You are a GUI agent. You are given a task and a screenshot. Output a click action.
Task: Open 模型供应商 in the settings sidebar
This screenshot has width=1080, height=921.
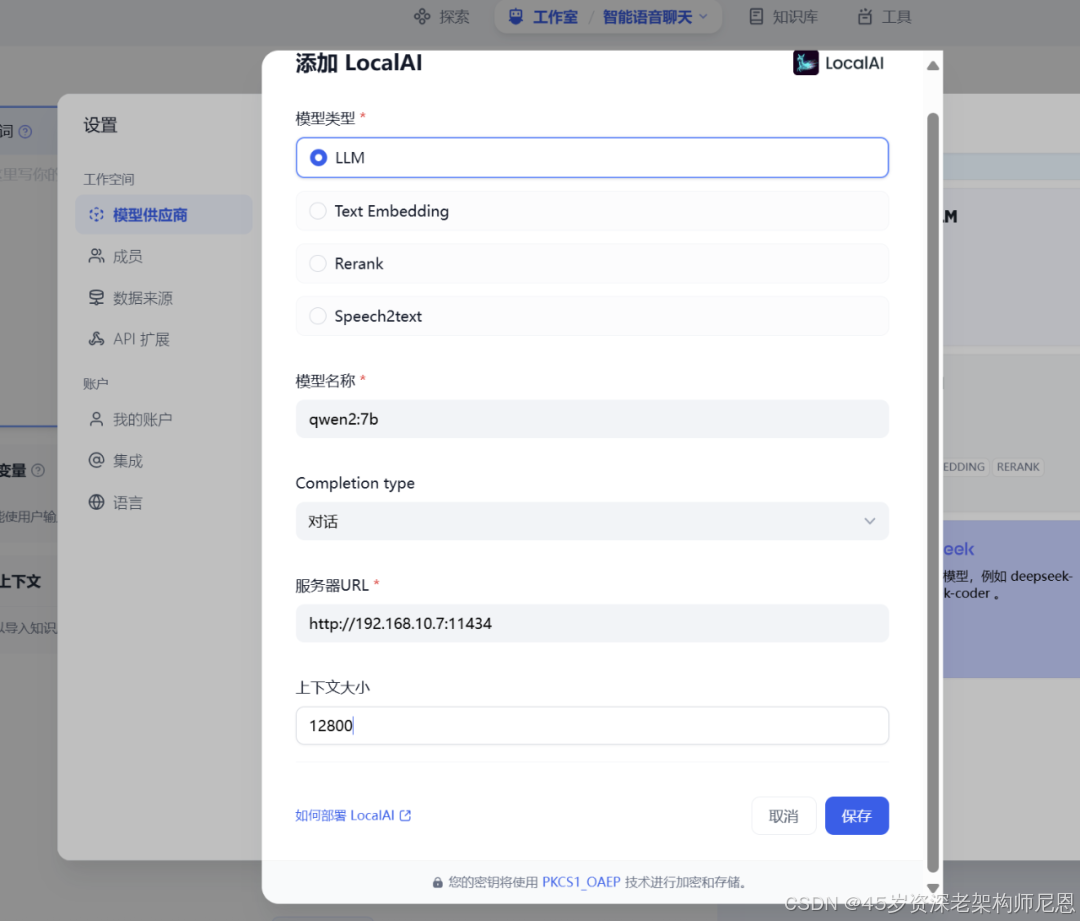pos(164,215)
